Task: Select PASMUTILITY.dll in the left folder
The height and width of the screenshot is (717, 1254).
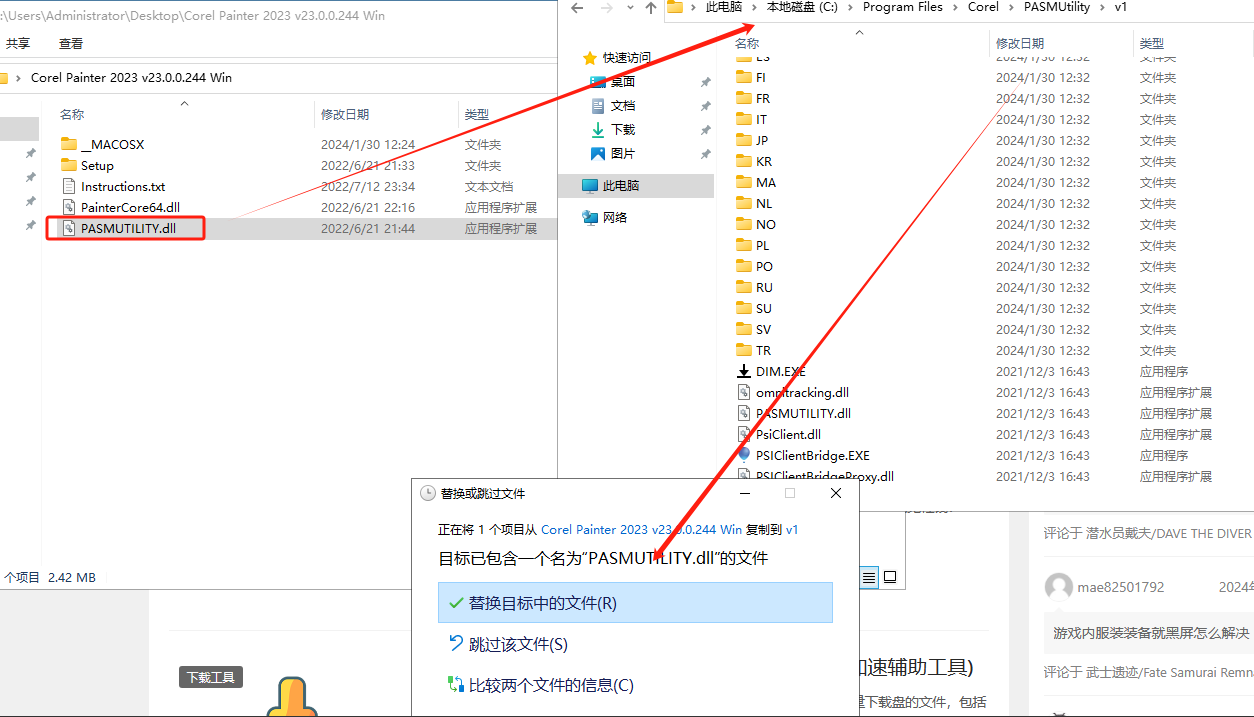Action: pyautogui.click(x=128, y=228)
